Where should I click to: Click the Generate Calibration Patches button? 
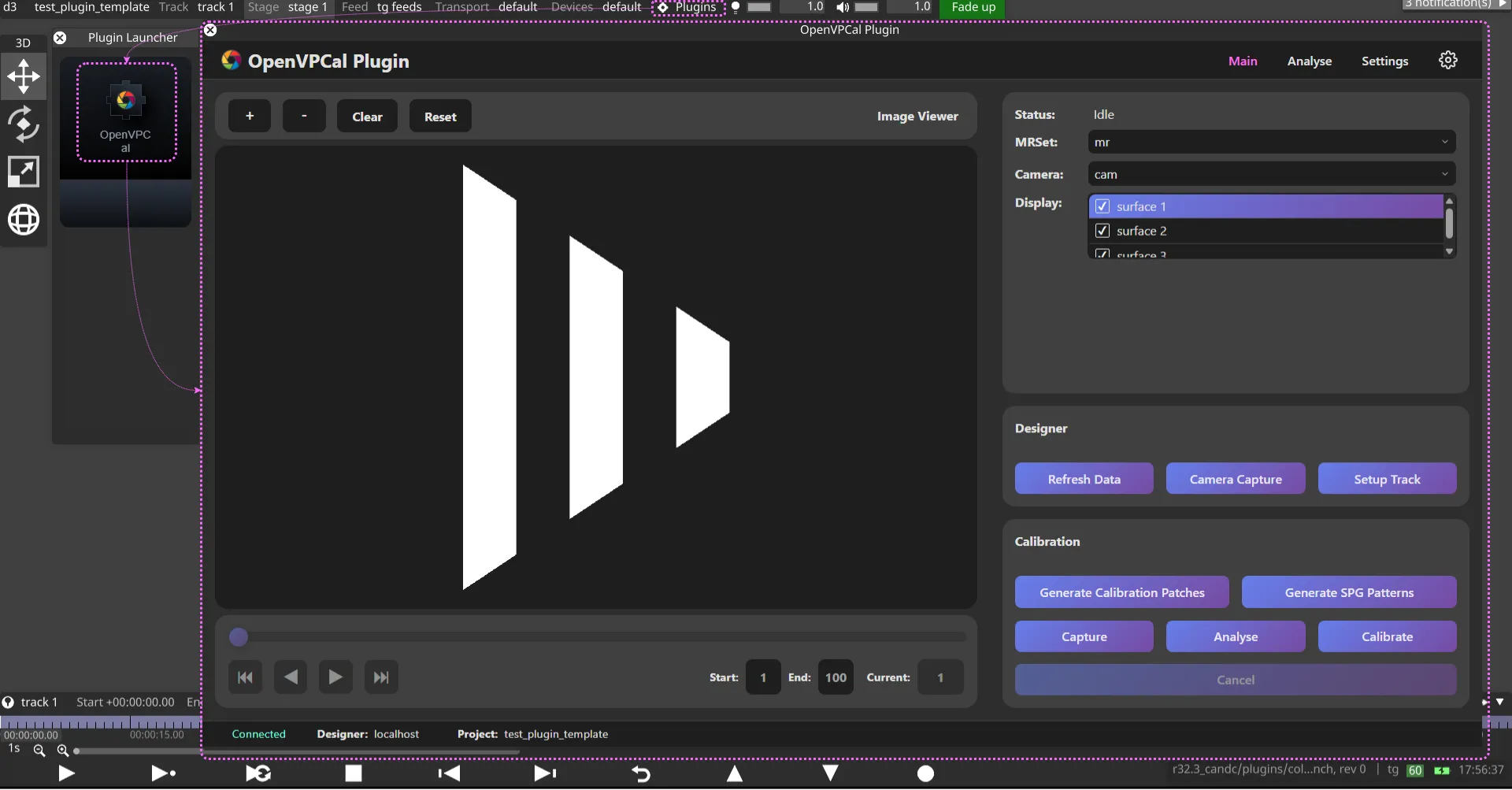coord(1121,592)
